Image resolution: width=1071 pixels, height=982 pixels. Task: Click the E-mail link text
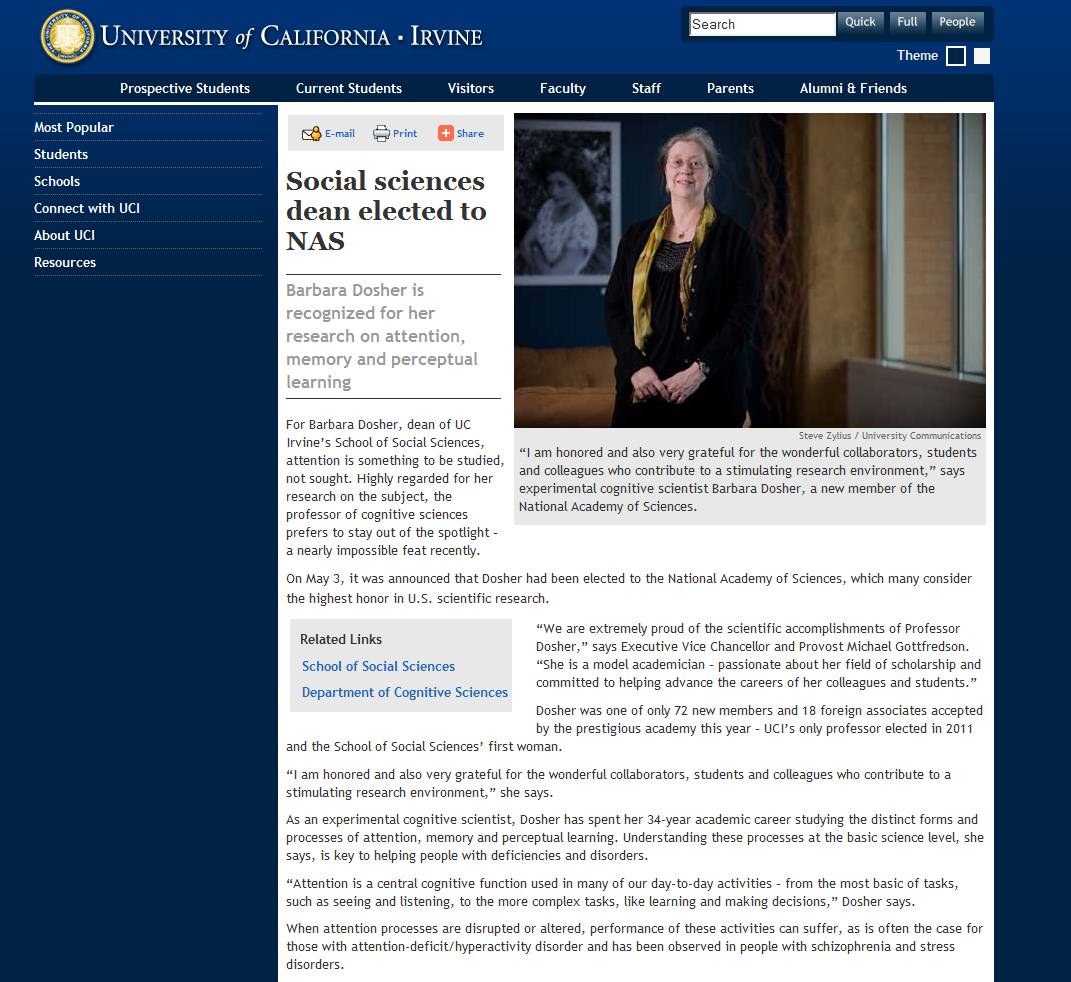pos(339,134)
